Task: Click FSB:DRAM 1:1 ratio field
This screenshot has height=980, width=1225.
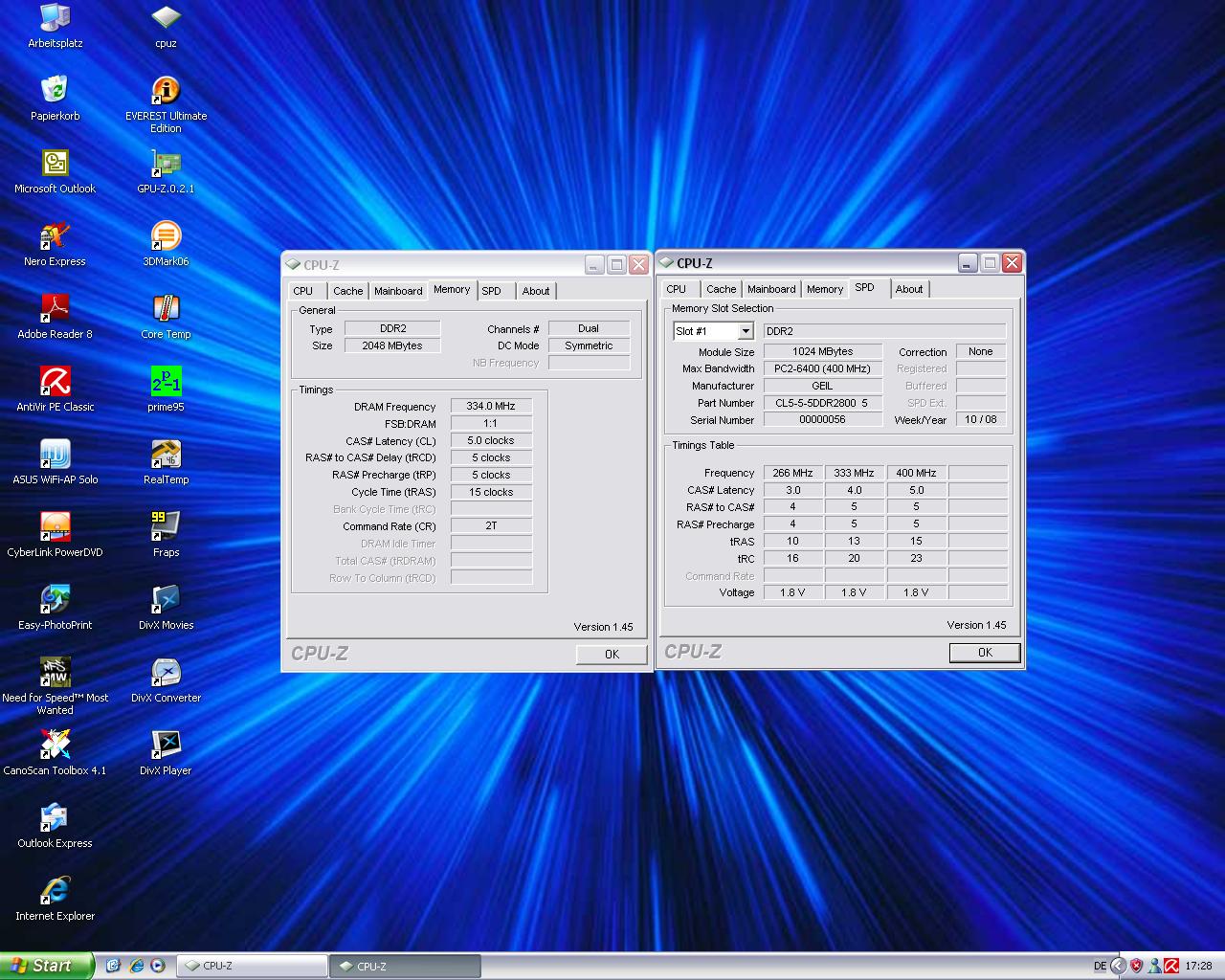Action: 491,423
